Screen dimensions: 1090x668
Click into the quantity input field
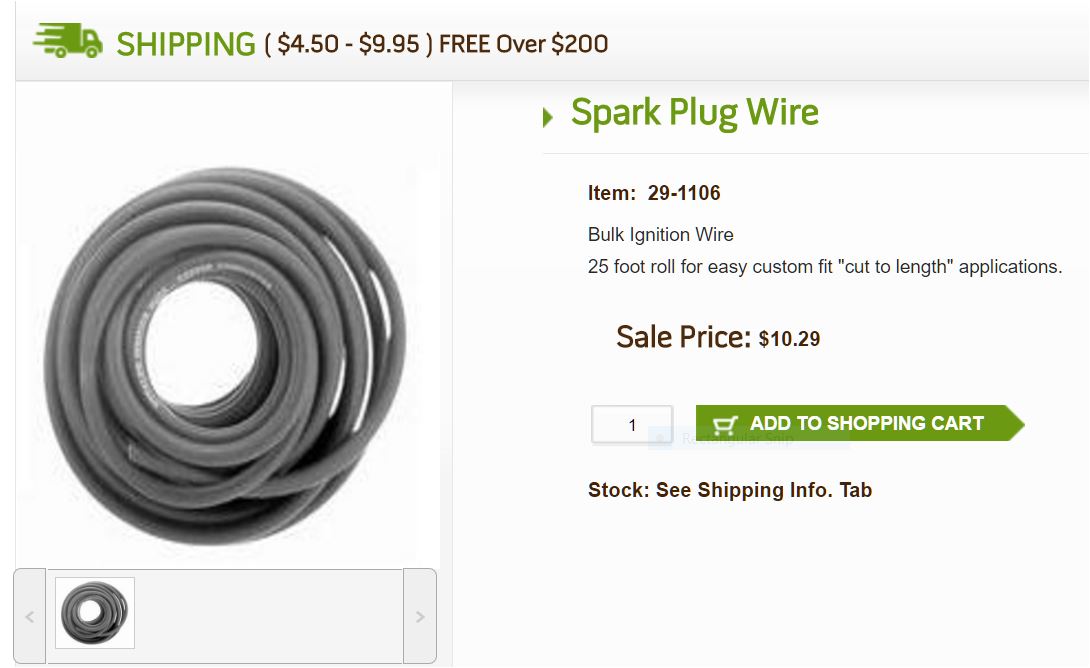[x=632, y=425]
